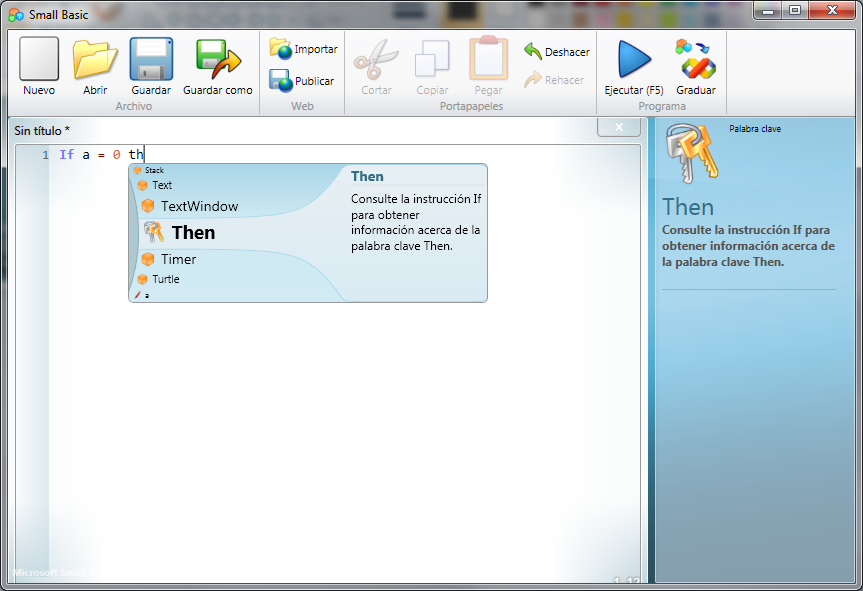The width and height of the screenshot is (863, 591).
Task: Click the Small Basic title bar icon
Action: [16, 14]
